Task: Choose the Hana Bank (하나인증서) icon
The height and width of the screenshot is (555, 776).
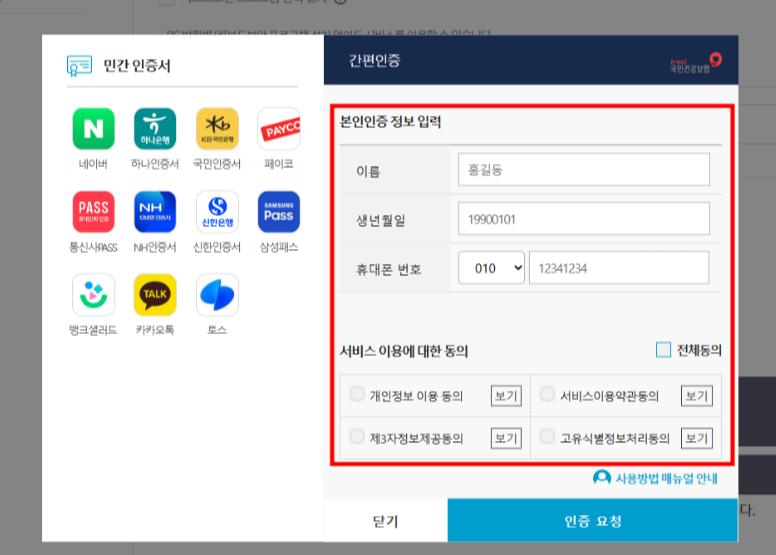Action: coord(155,129)
